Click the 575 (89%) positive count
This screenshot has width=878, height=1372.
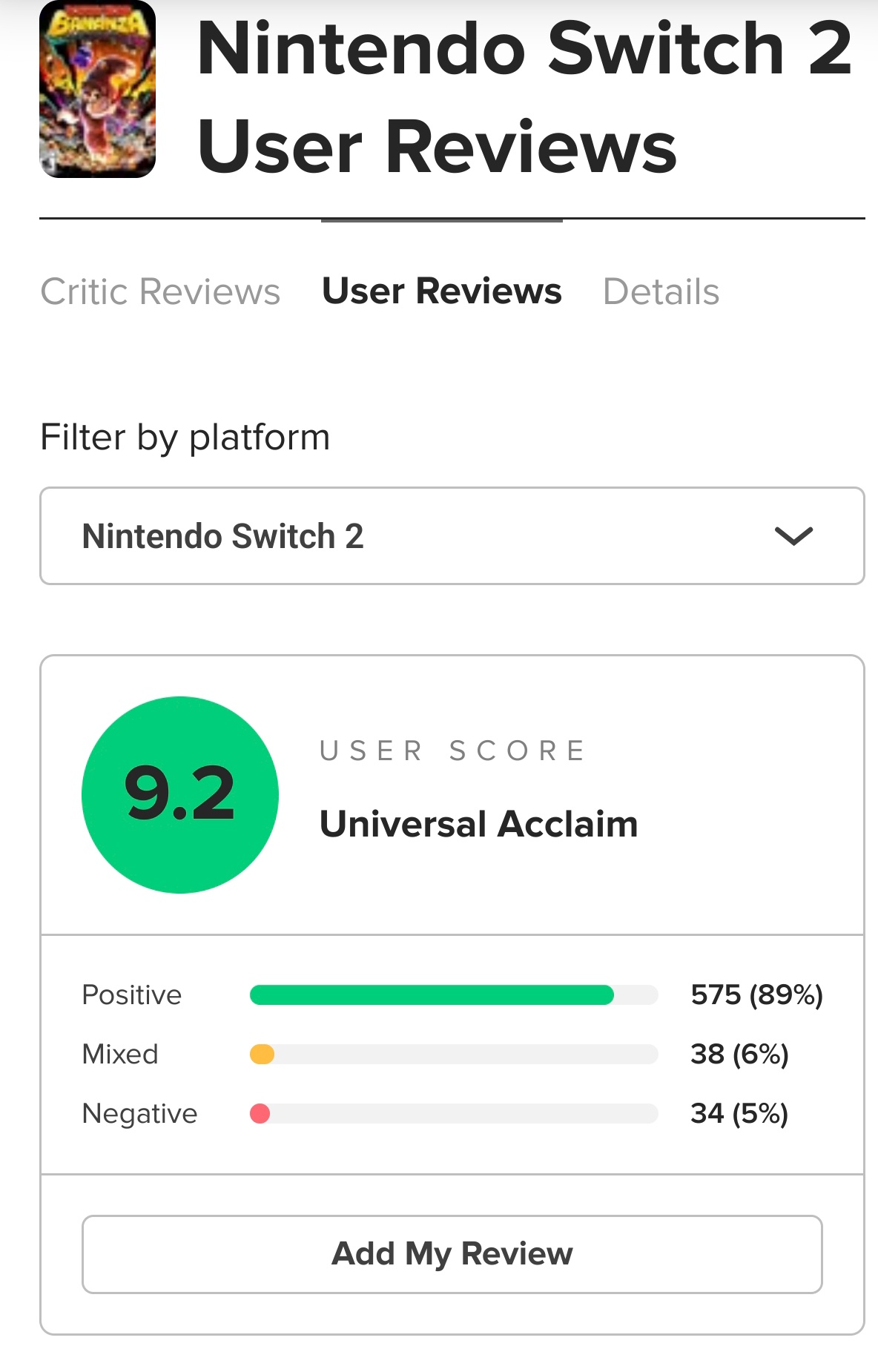pyautogui.click(x=756, y=995)
